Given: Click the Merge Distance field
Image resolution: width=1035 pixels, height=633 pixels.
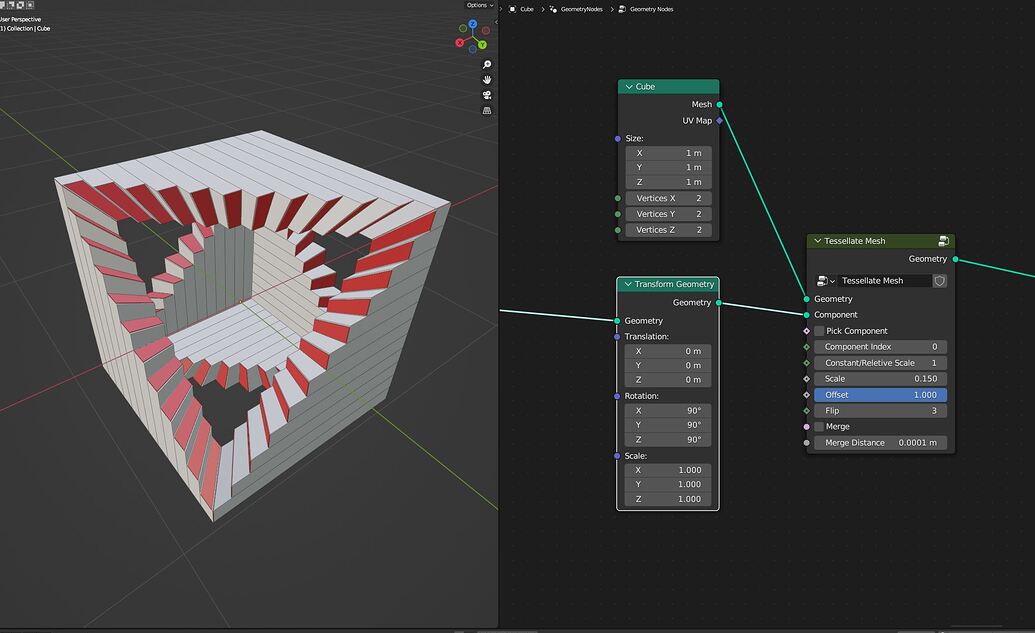Looking at the screenshot, I should [881, 443].
